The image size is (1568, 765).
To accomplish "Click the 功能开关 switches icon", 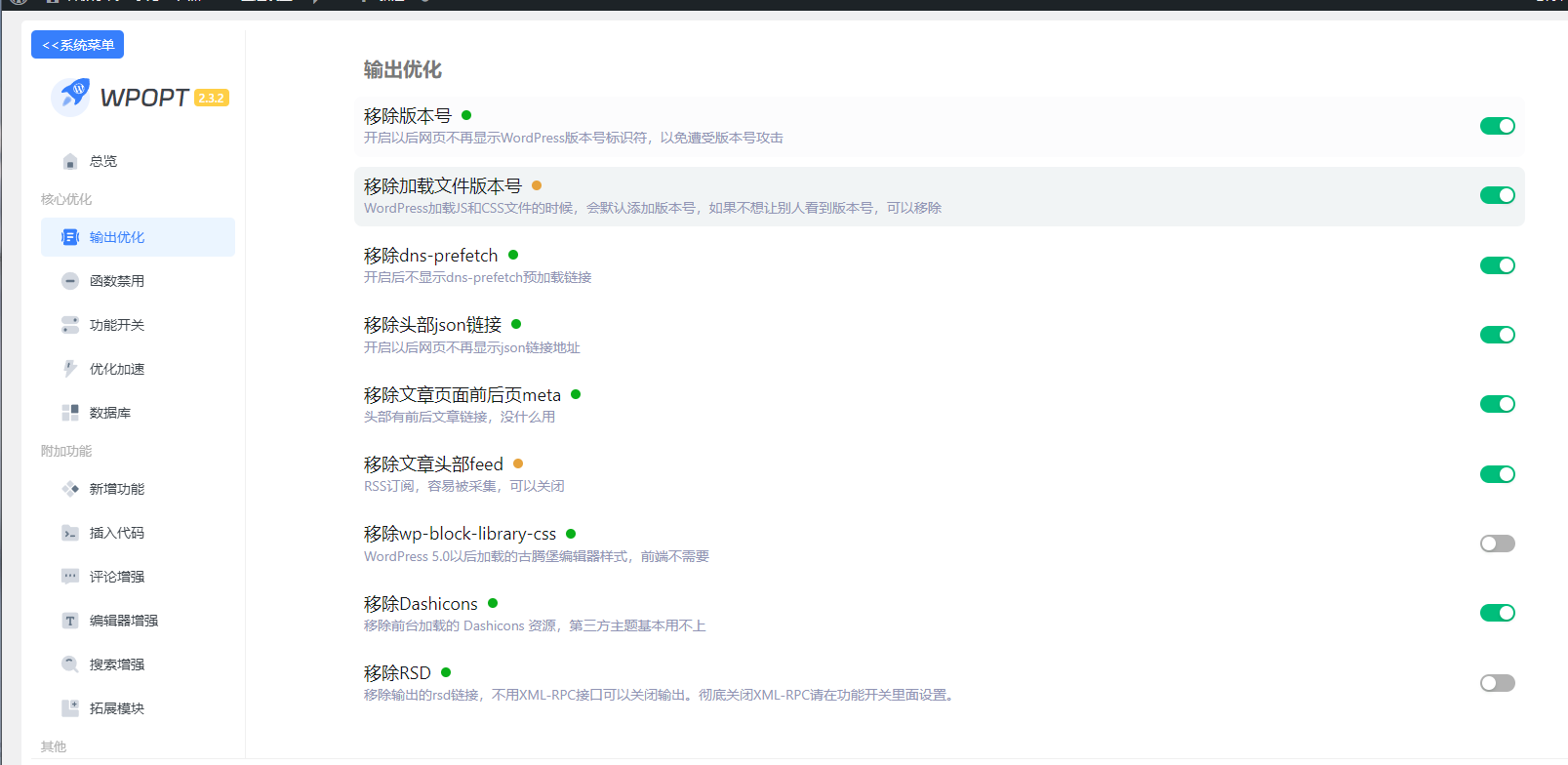I will pyautogui.click(x=70, y=325).
